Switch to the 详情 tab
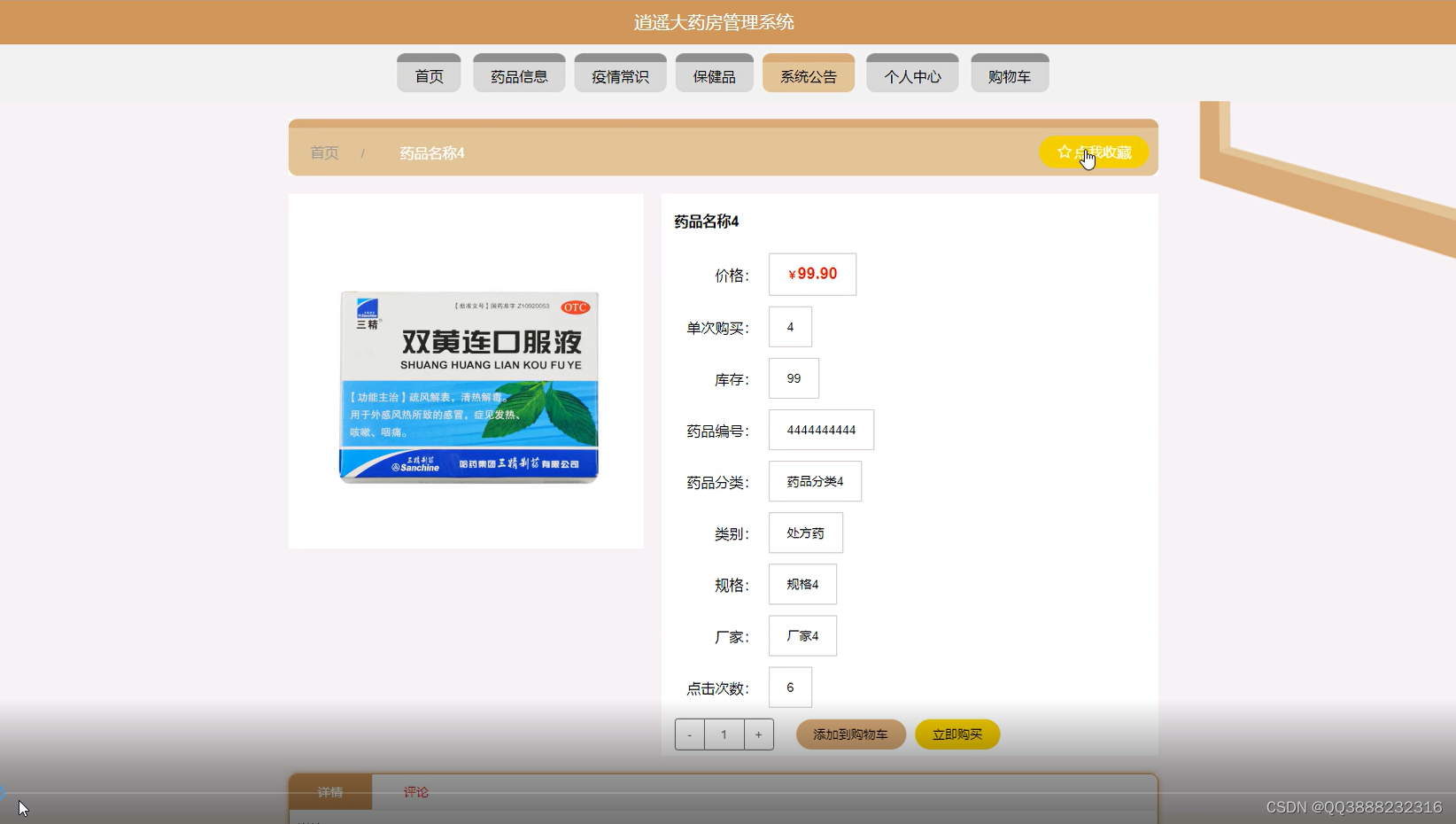The width and height of the screenshot is (1456, 824). click(x=330, y=792)
